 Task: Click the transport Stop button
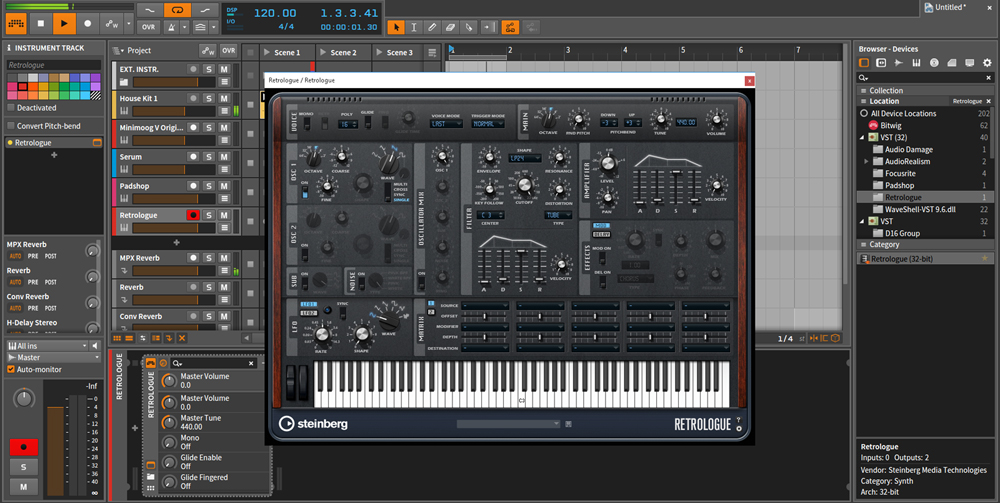41,22
